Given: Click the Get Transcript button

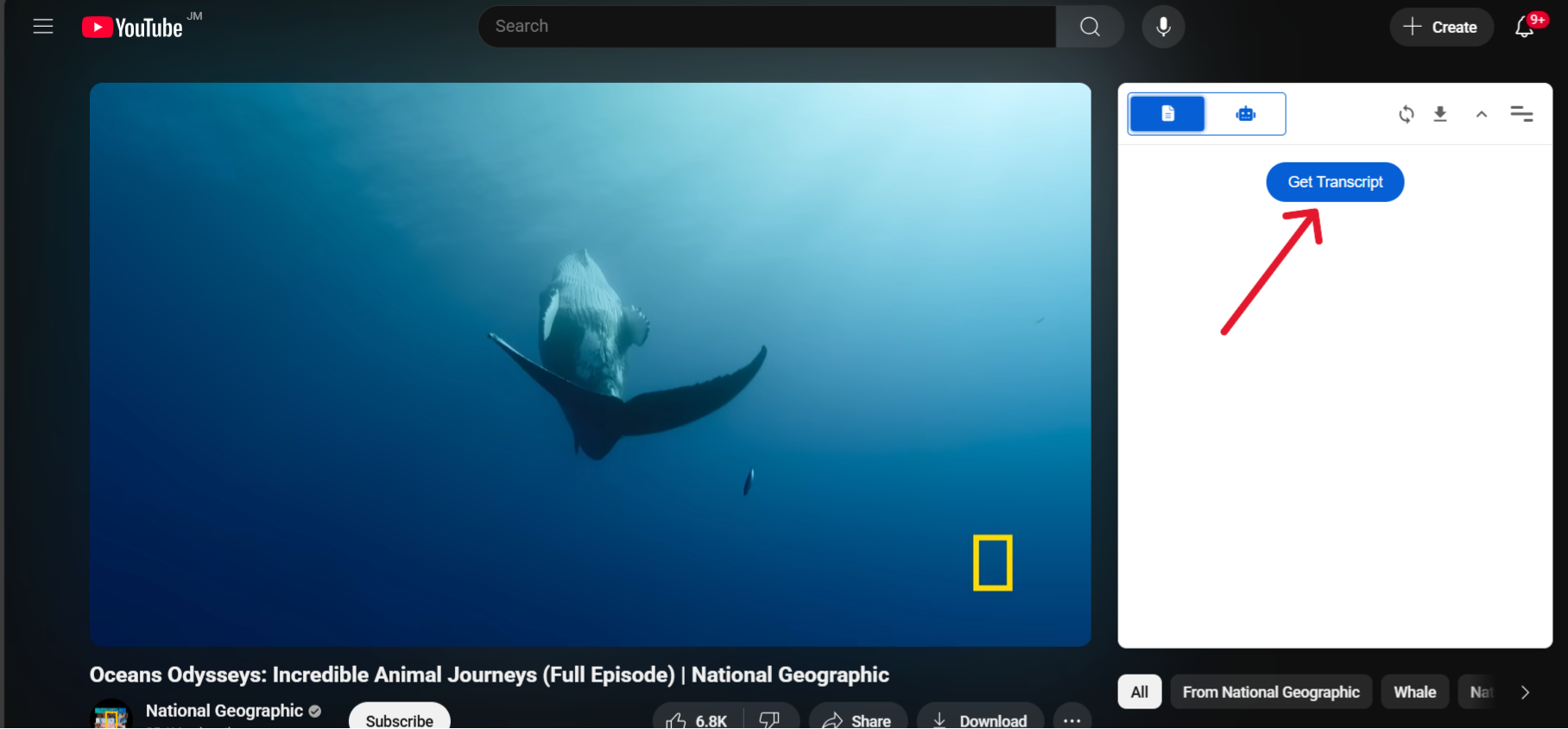Looking at the screenshot, I should pos(1335,182).
